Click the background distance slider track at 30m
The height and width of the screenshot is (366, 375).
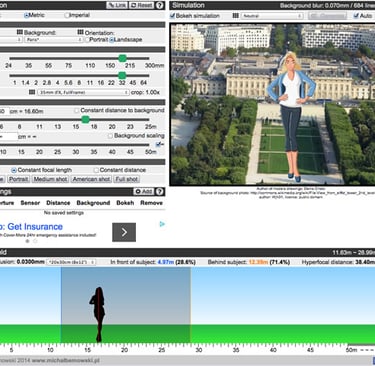(76, 145)
